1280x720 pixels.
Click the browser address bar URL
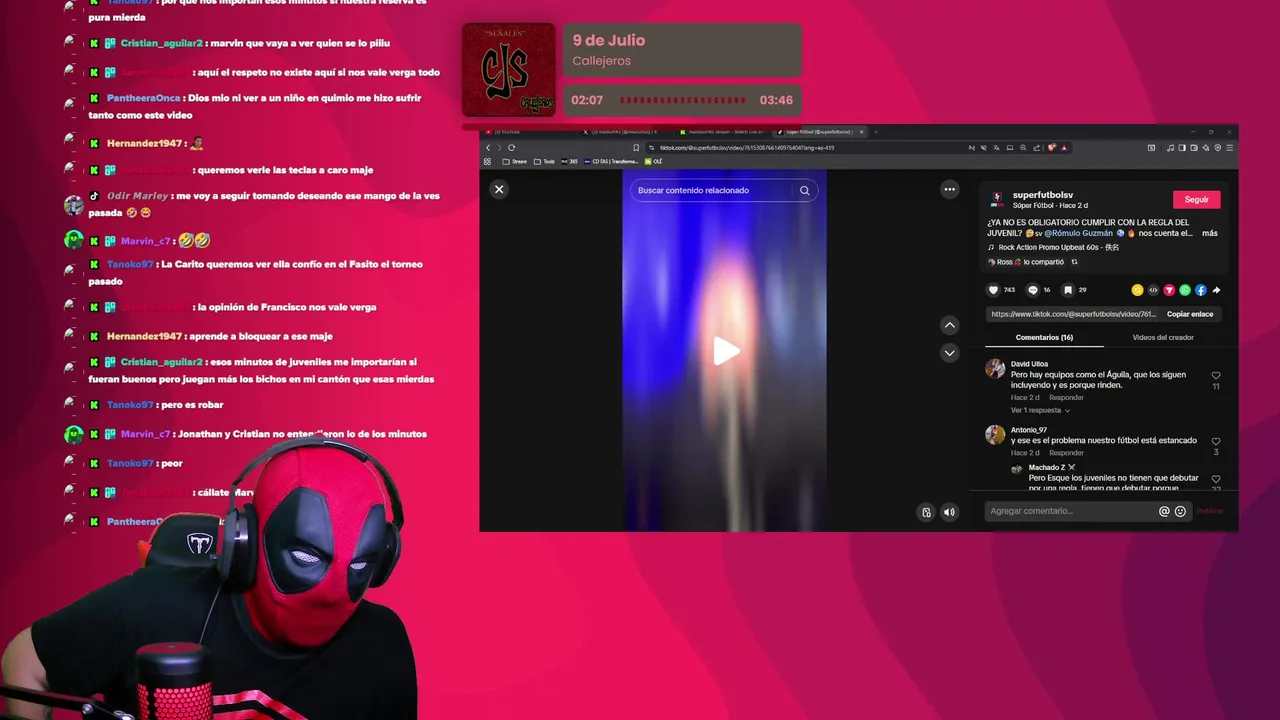(747, 148)
